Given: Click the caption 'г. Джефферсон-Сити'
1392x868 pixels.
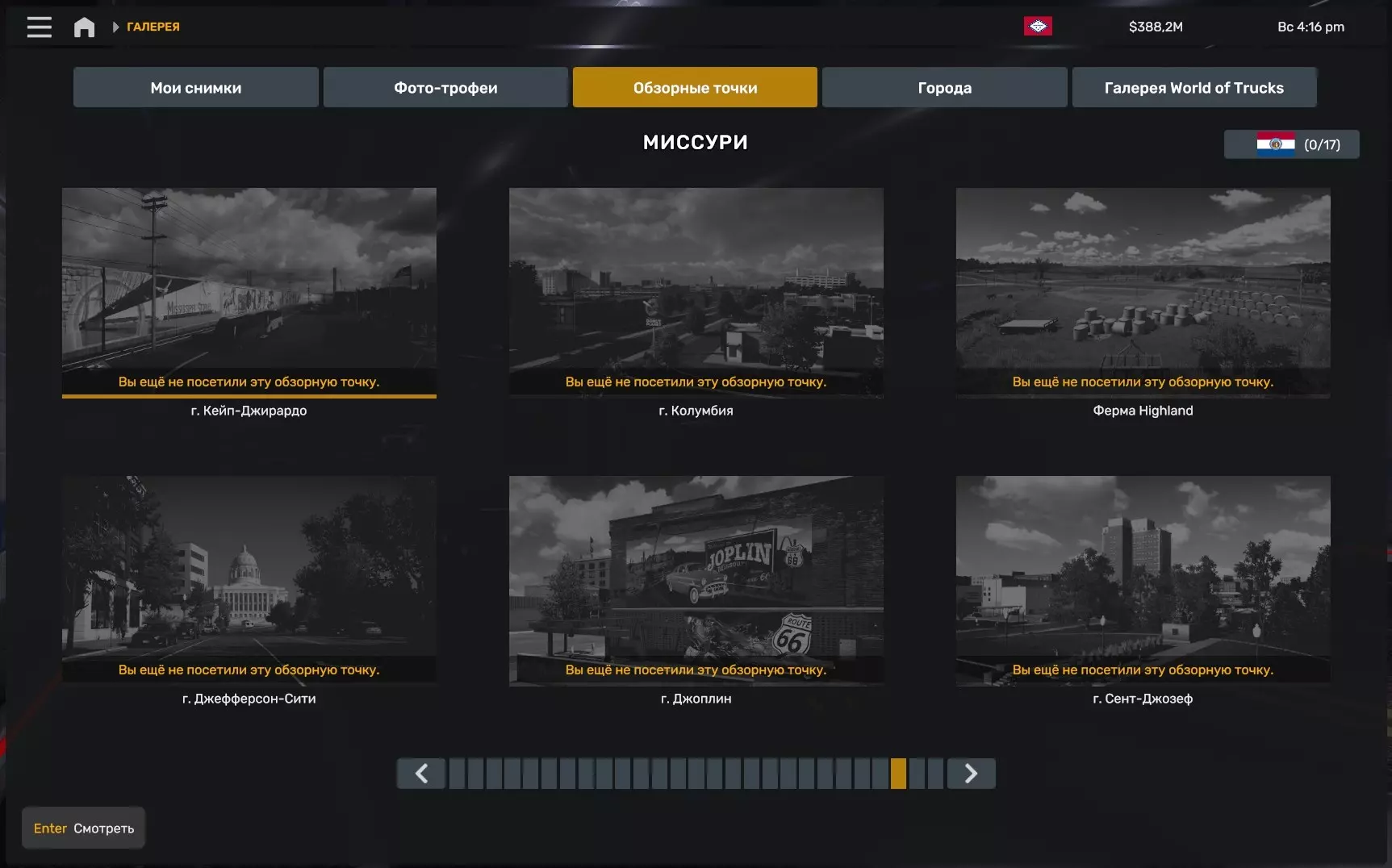Looking at the screenshot, I should point(249,699).
